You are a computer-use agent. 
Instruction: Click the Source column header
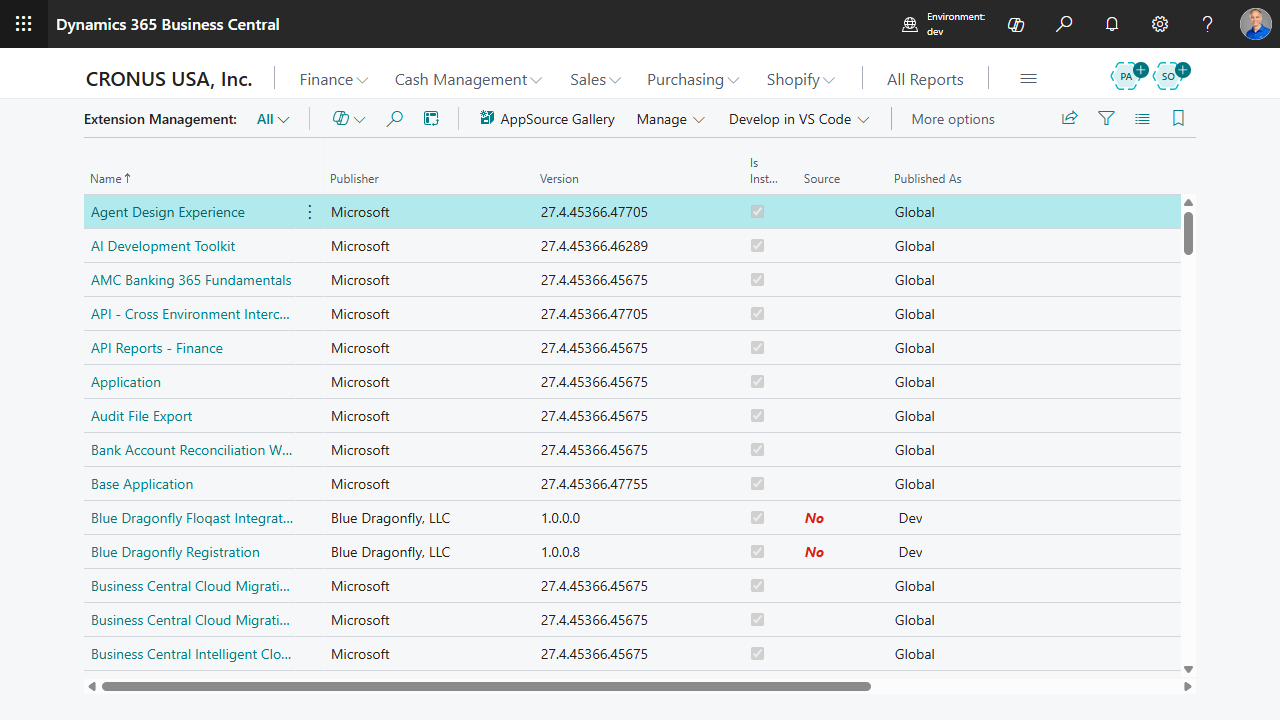[x=822, y=179]
